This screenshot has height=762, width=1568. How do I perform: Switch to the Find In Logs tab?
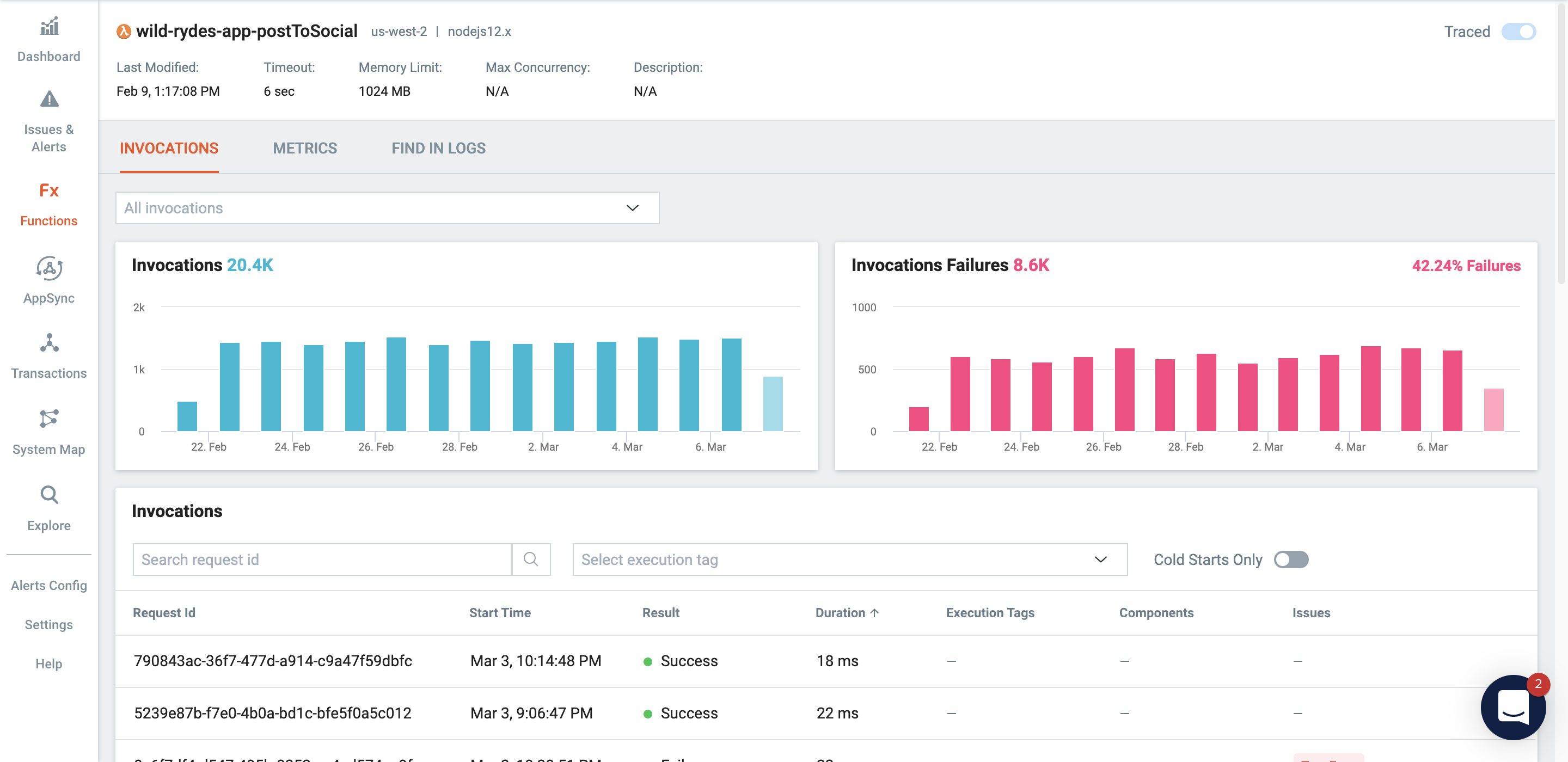[438, 148]
